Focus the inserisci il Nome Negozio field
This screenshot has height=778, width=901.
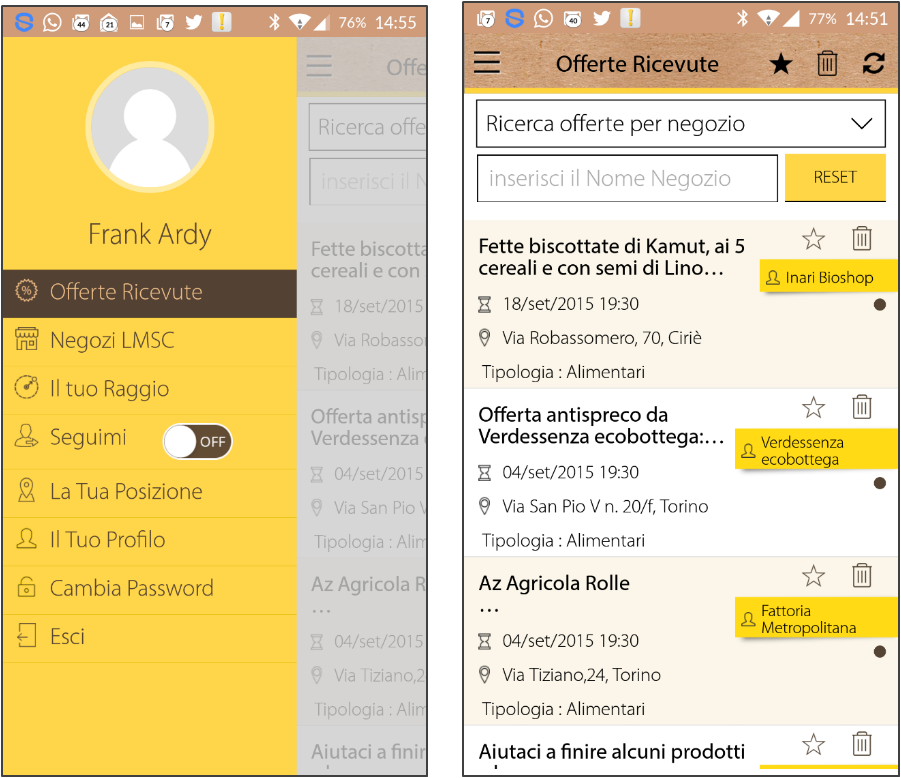click(x=627, y=179)
